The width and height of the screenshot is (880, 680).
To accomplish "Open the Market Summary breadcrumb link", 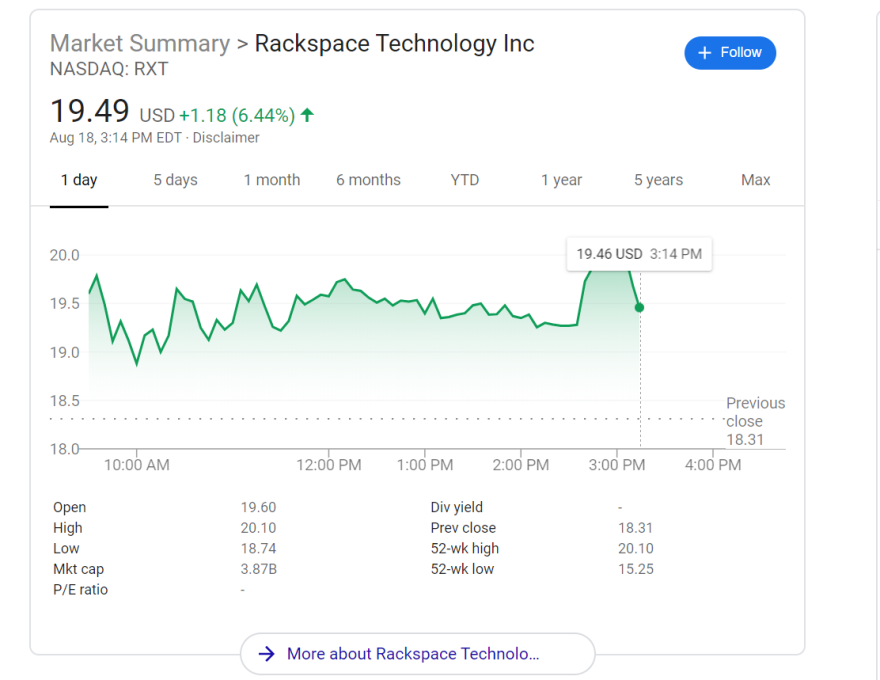I will tap(140, 43).
